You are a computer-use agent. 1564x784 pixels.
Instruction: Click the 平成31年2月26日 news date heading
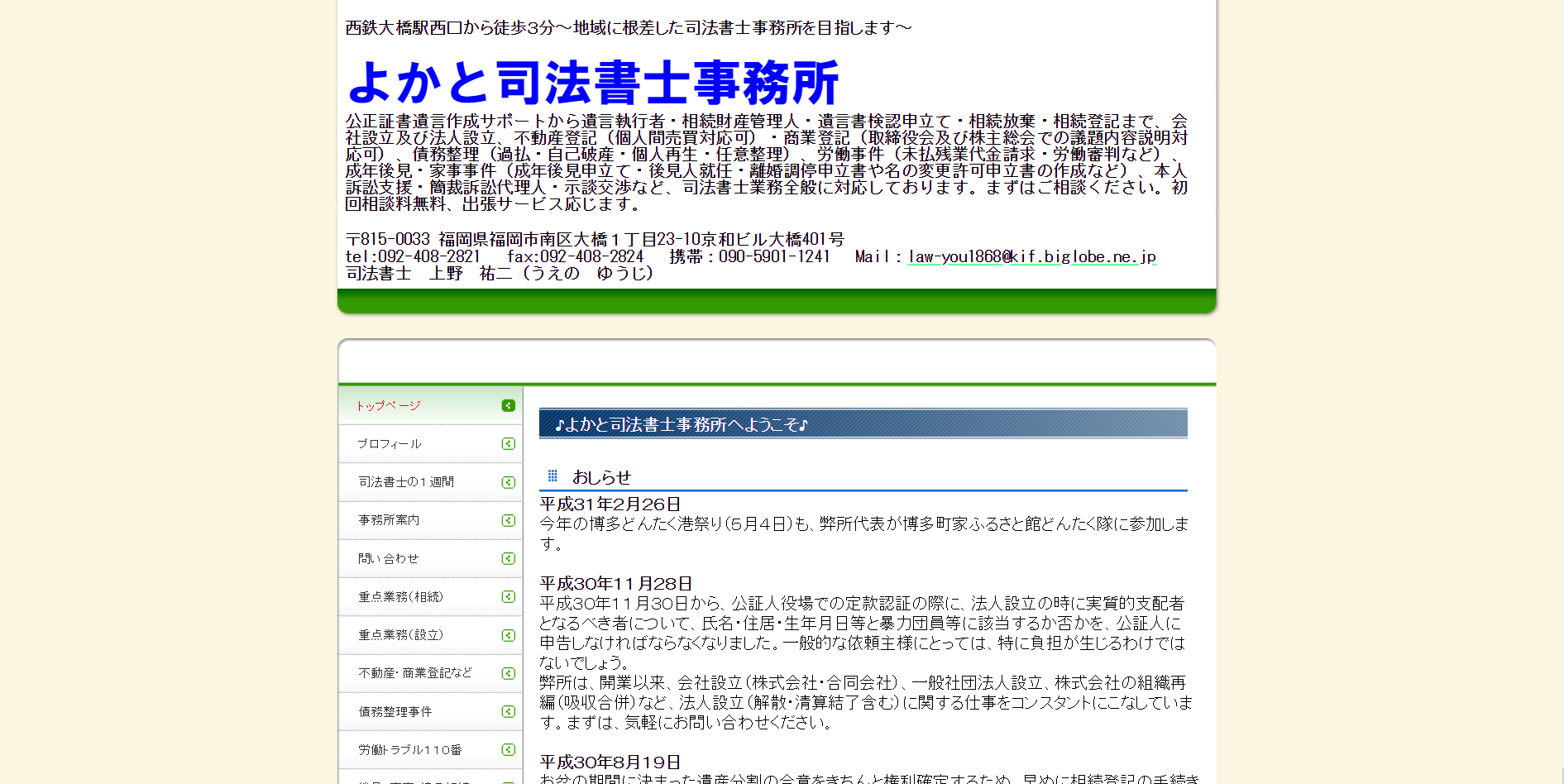click(x=610, y=504)
